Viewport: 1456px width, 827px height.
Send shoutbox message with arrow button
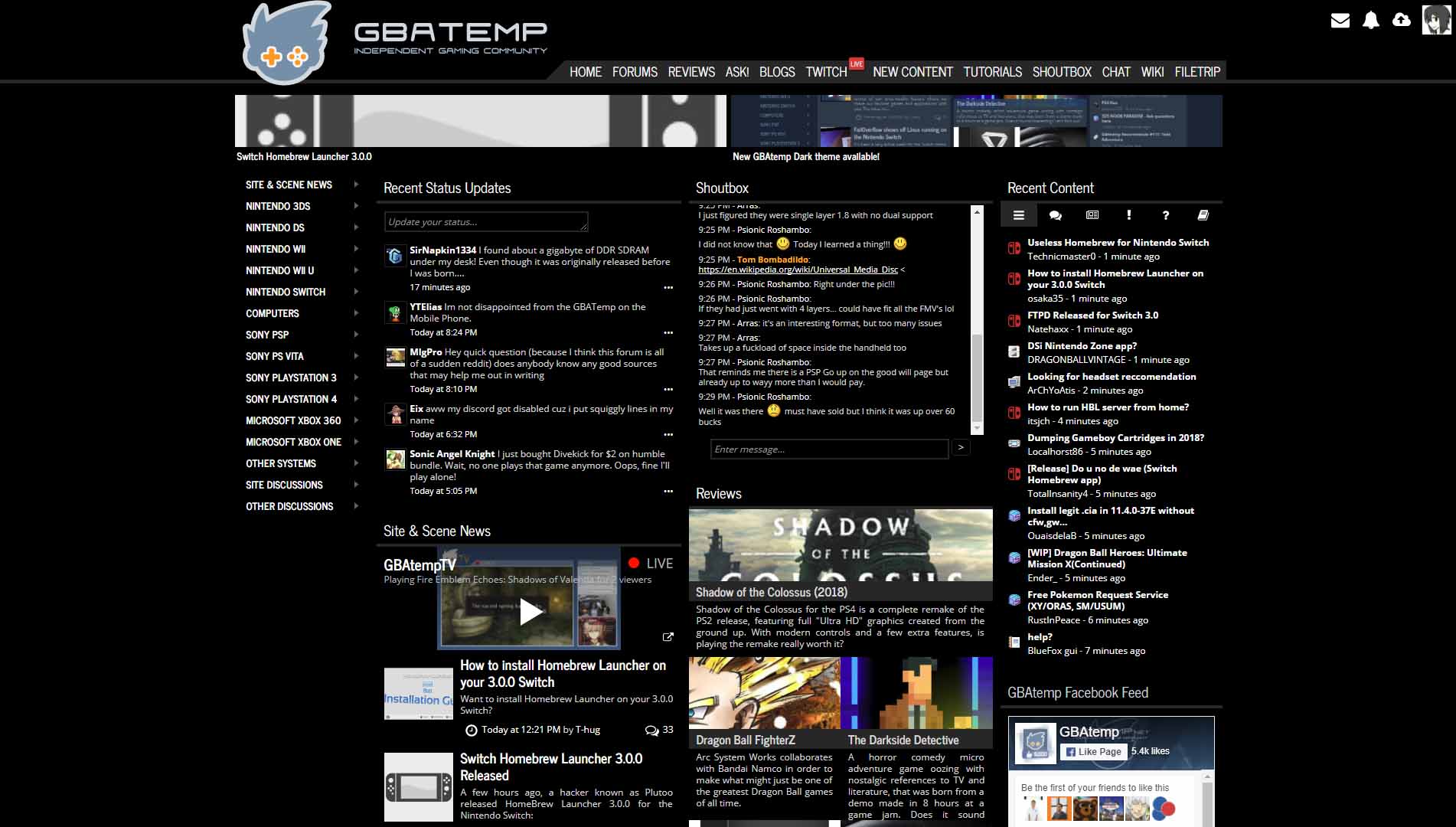[x=961, y=448]
